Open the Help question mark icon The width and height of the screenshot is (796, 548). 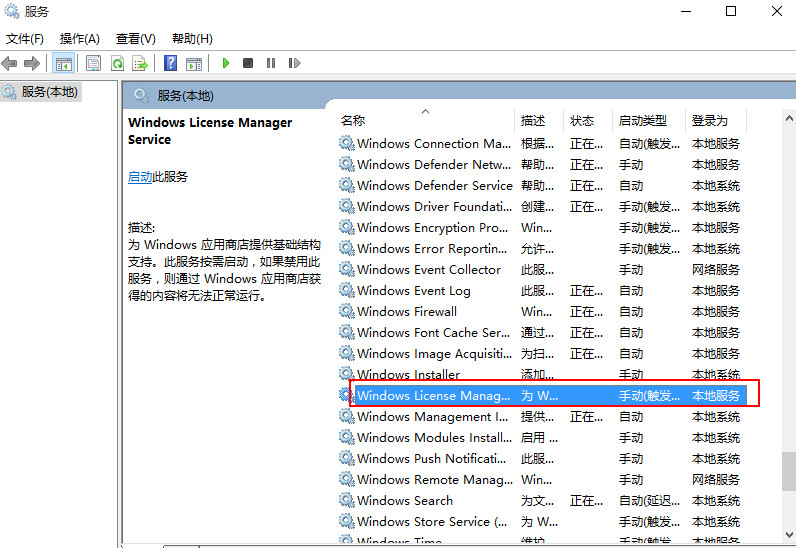tap(171, 63)
